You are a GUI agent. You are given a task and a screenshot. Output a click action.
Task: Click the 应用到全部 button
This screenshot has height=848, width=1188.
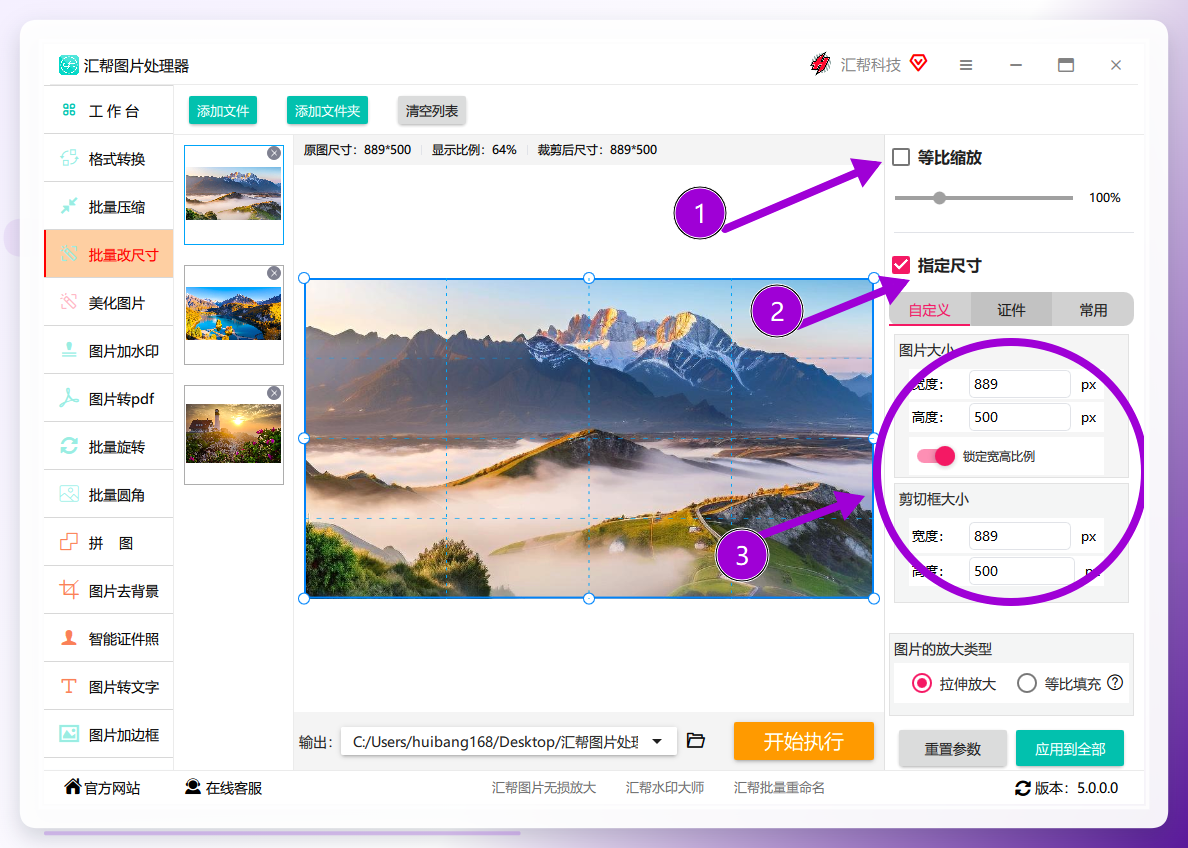click(x=1070, y=749)
